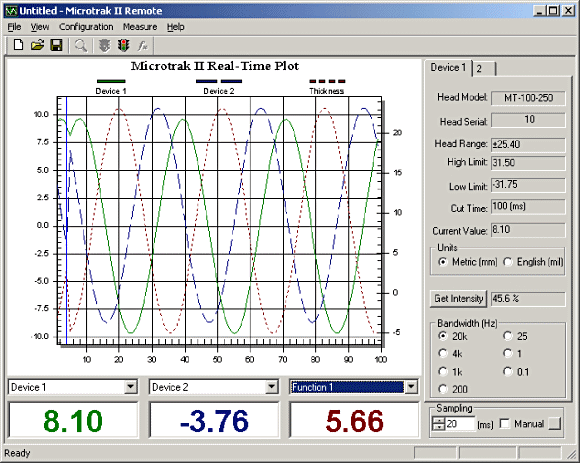Click the New document toolbar icon
Screen dimensions: 580x463
point(18,45)
